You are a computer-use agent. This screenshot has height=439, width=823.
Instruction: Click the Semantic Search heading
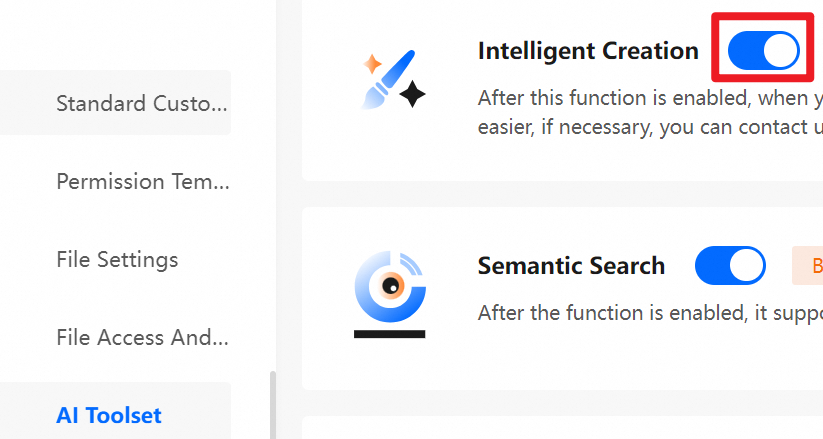(571, 266)
